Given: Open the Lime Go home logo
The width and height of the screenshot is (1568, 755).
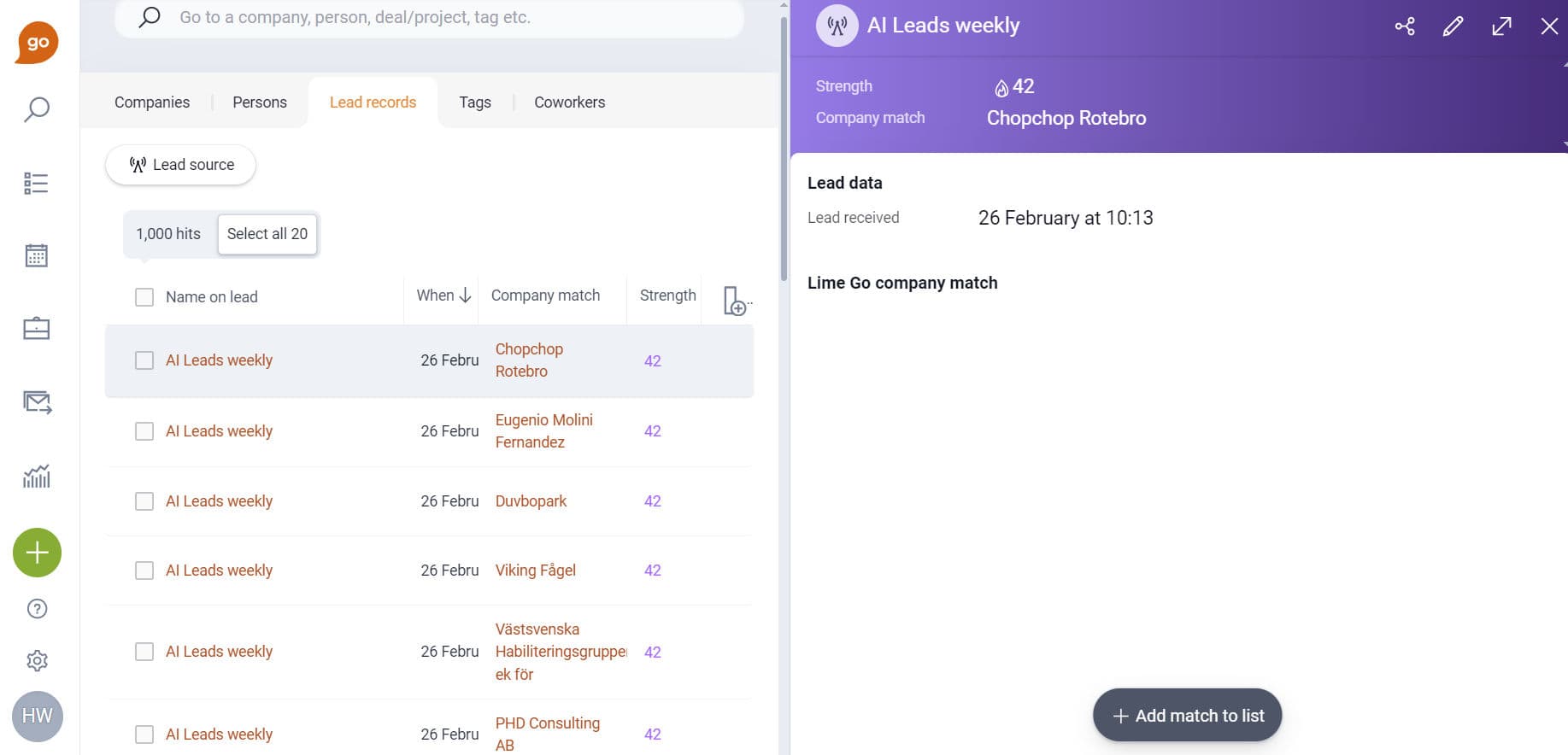Looking at the screenshot, I should click(37, 42).
